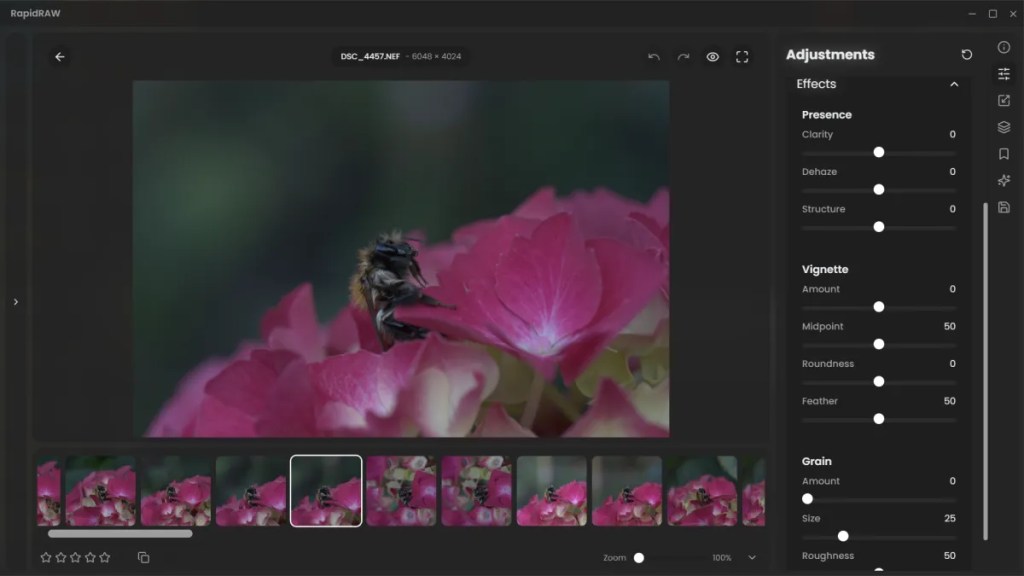The image size is (1024, 576).
Task: Set rating to one star
Action: click(x=46, y=557)
